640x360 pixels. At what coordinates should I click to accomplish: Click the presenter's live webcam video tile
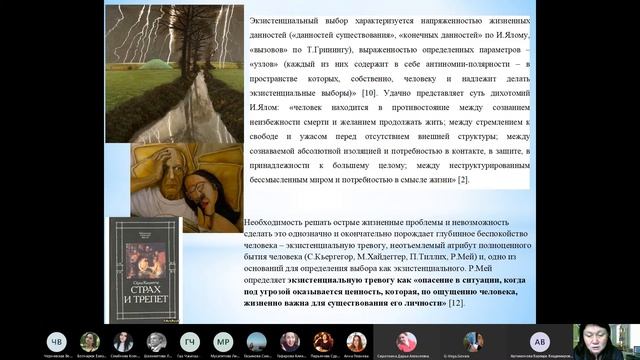(606, 342)
